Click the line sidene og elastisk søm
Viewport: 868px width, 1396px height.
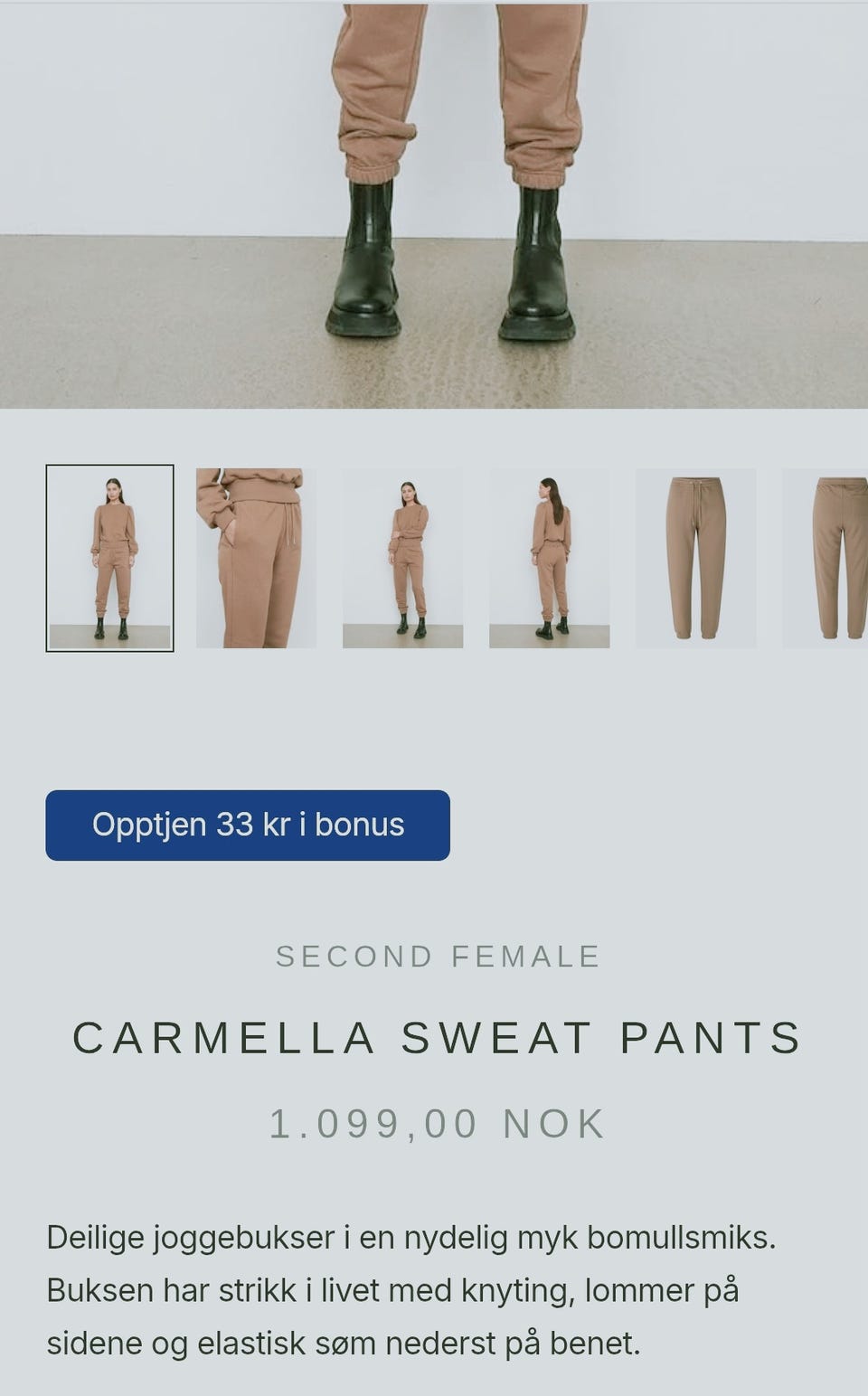coord(344,1344)
